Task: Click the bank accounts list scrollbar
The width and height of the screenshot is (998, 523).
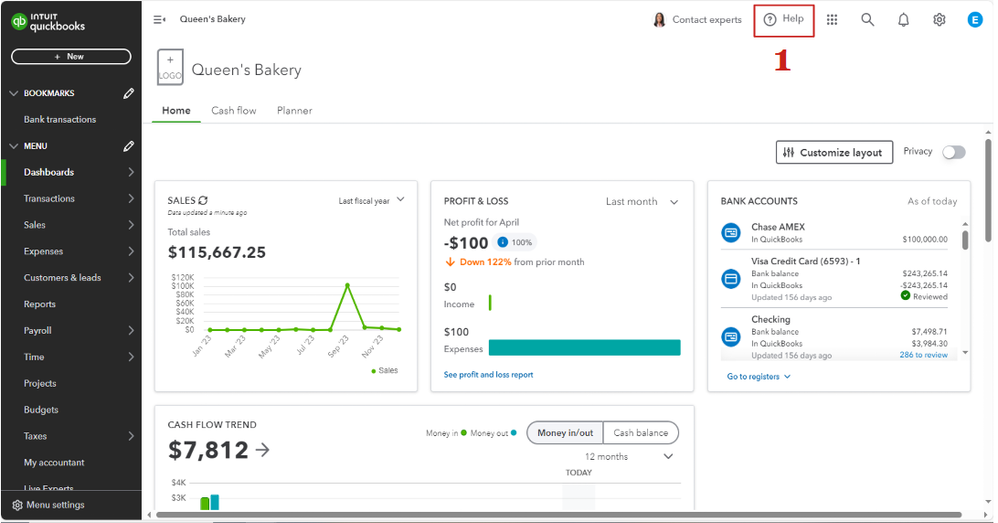Action: (x=965, y=240)
